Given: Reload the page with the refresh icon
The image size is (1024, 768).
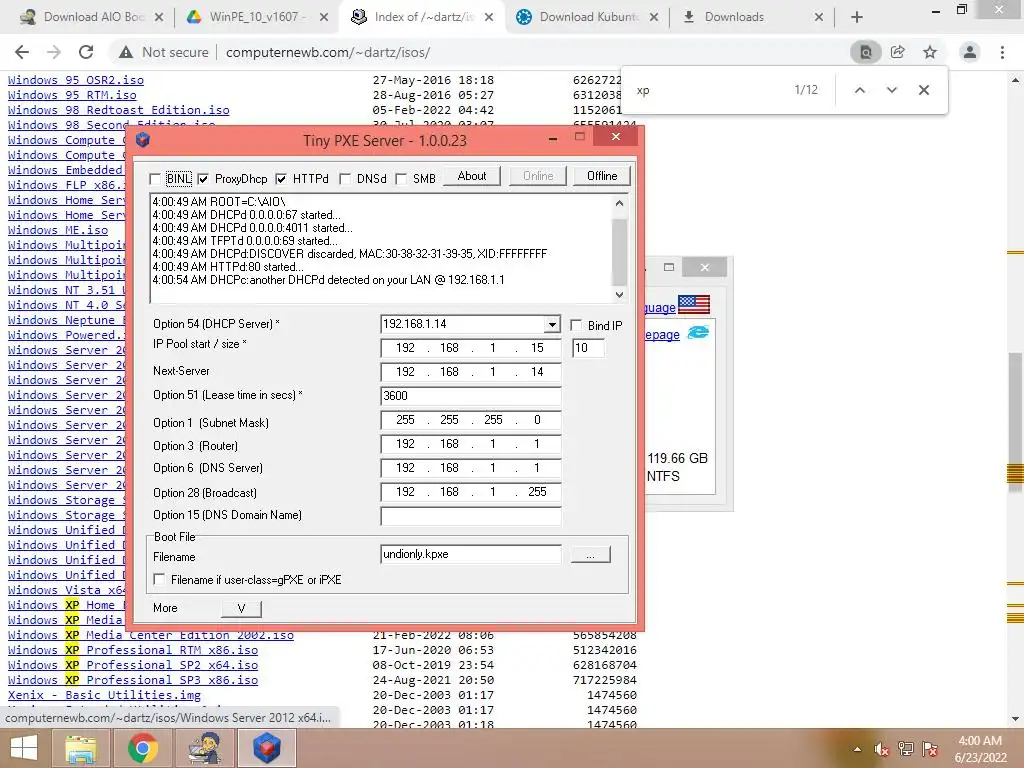Looking at the screenshot, I should pos(86,52).
